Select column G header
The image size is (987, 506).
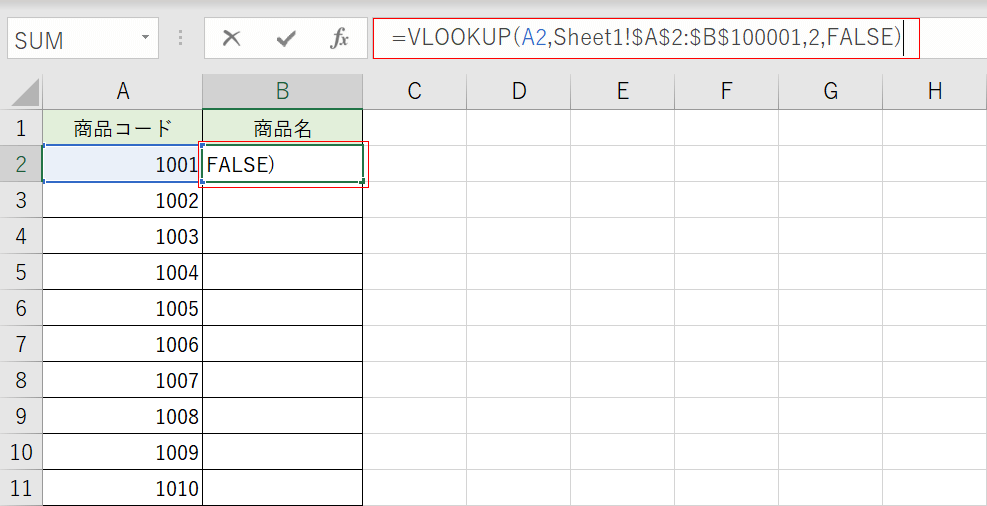830,91
